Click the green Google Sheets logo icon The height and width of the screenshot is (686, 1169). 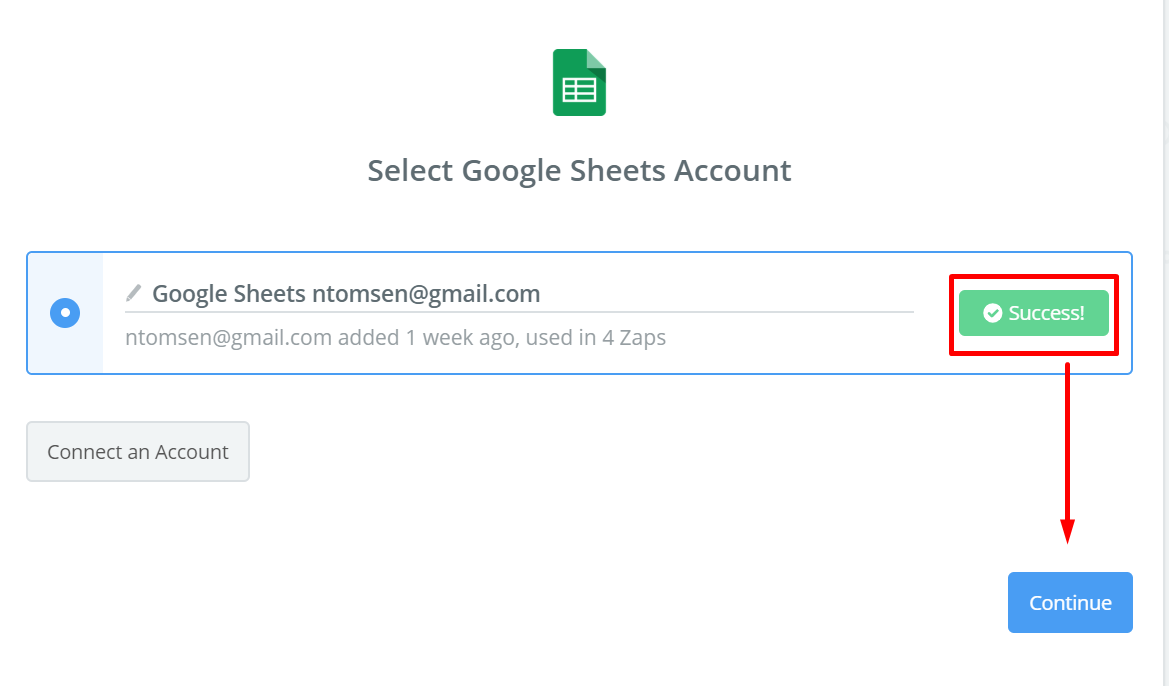coord(579,82)
